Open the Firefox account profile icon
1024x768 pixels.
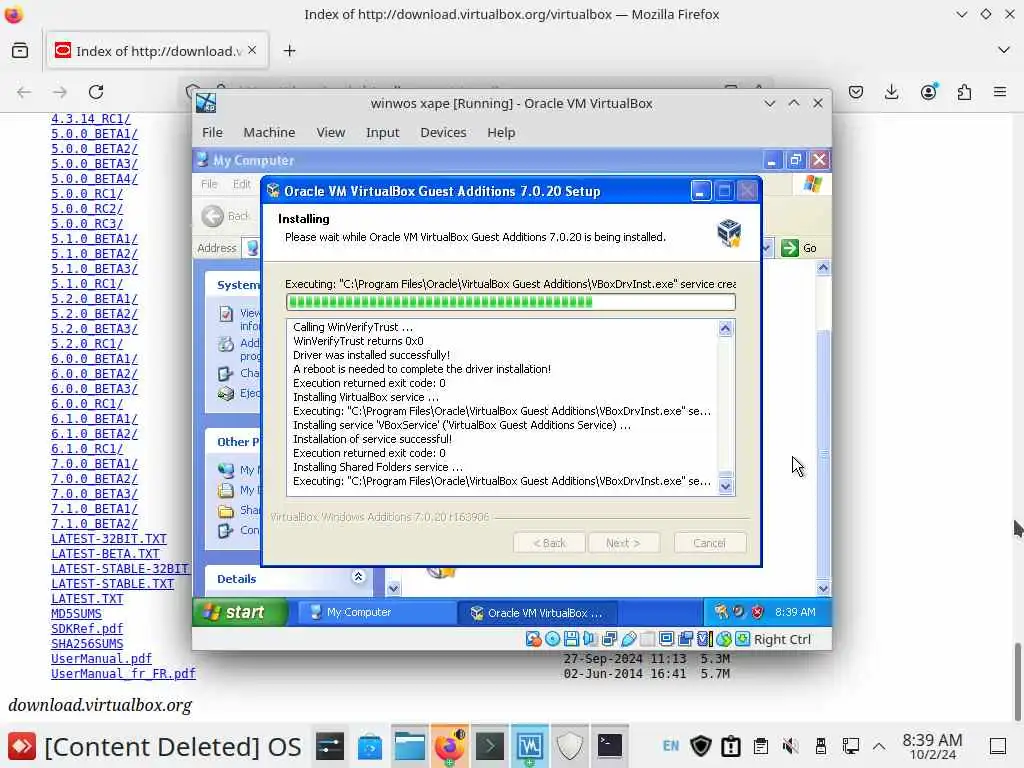point(928,92)
